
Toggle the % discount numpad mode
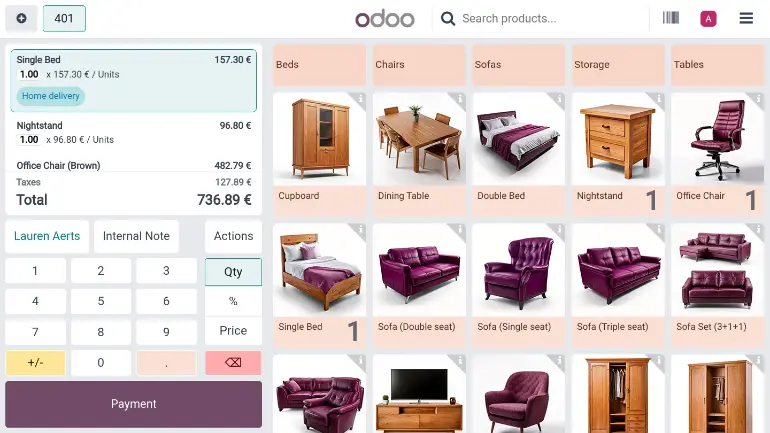pyautogui.click(x=233, y=301)
